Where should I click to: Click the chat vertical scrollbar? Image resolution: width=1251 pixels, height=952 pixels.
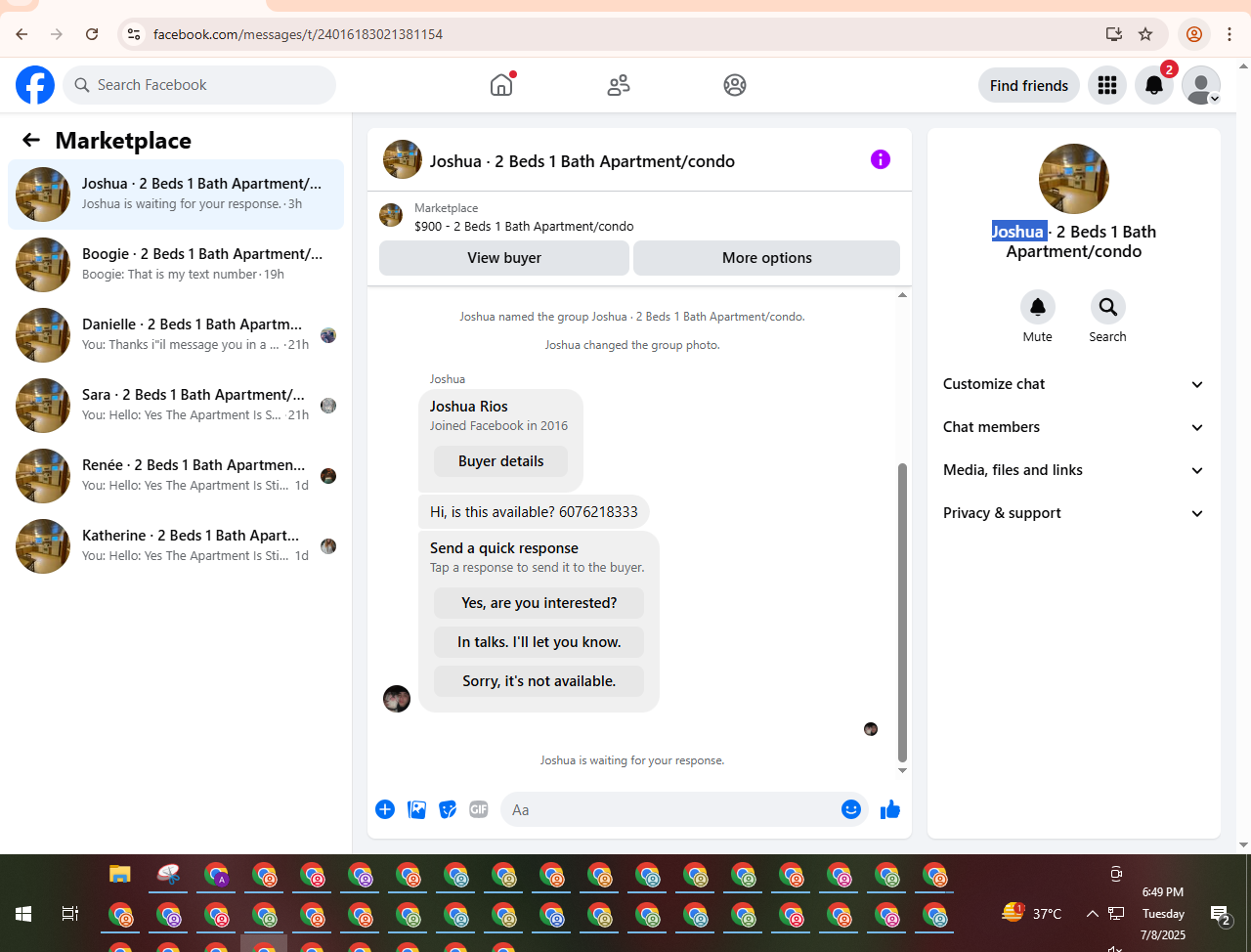[x=902, y=613]
